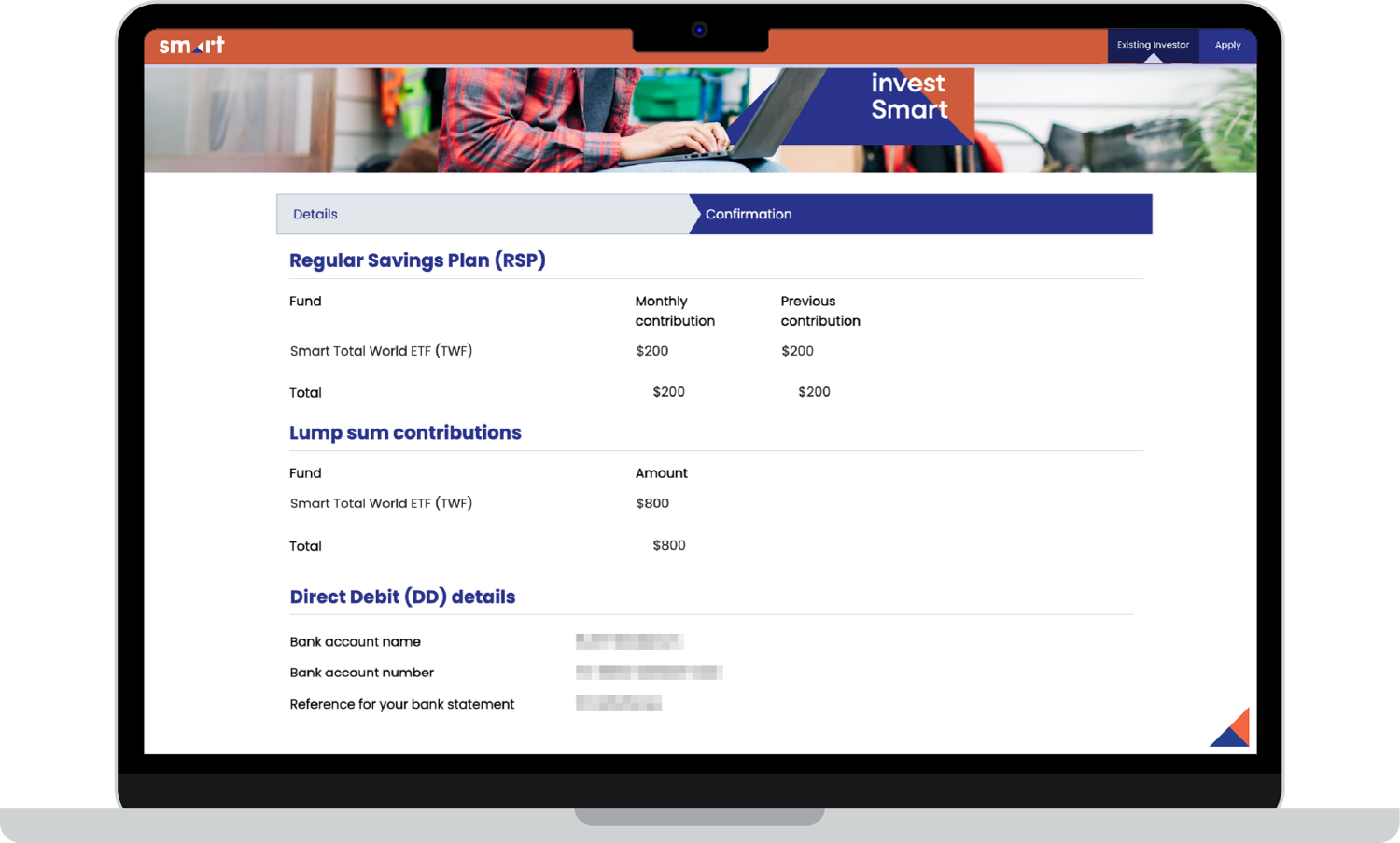Click the blue-orange triangle corner icon

(x=1230, y=727)
